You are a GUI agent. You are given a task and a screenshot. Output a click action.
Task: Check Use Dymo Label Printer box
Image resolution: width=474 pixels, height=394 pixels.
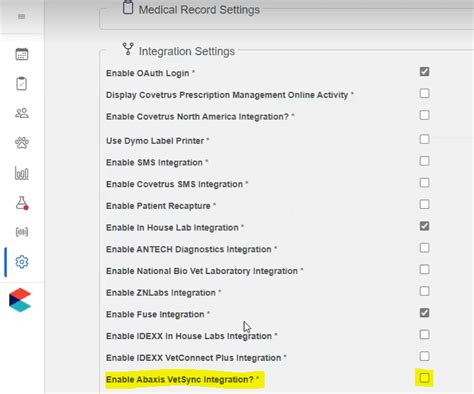pyautogui.click(x=424, y=139)
